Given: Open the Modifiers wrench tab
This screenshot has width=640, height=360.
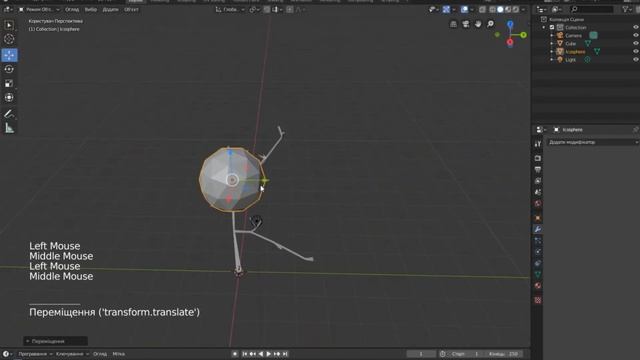Looking at the screenshot, I should click(538, 229).
